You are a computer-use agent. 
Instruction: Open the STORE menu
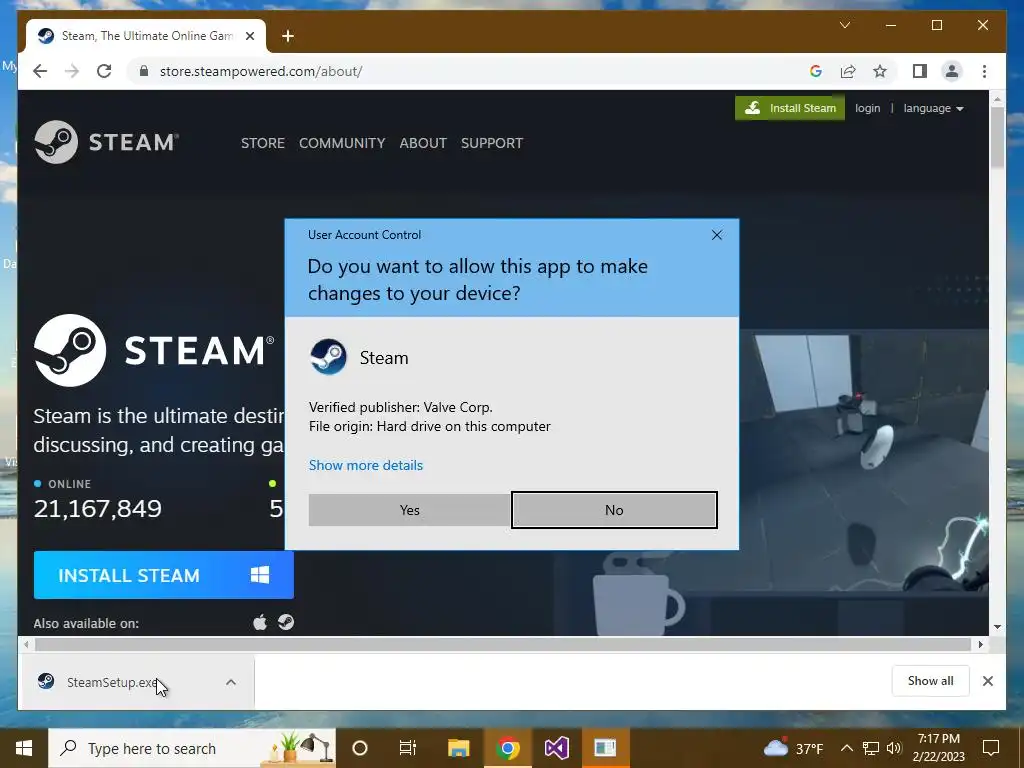coord(263,143)
